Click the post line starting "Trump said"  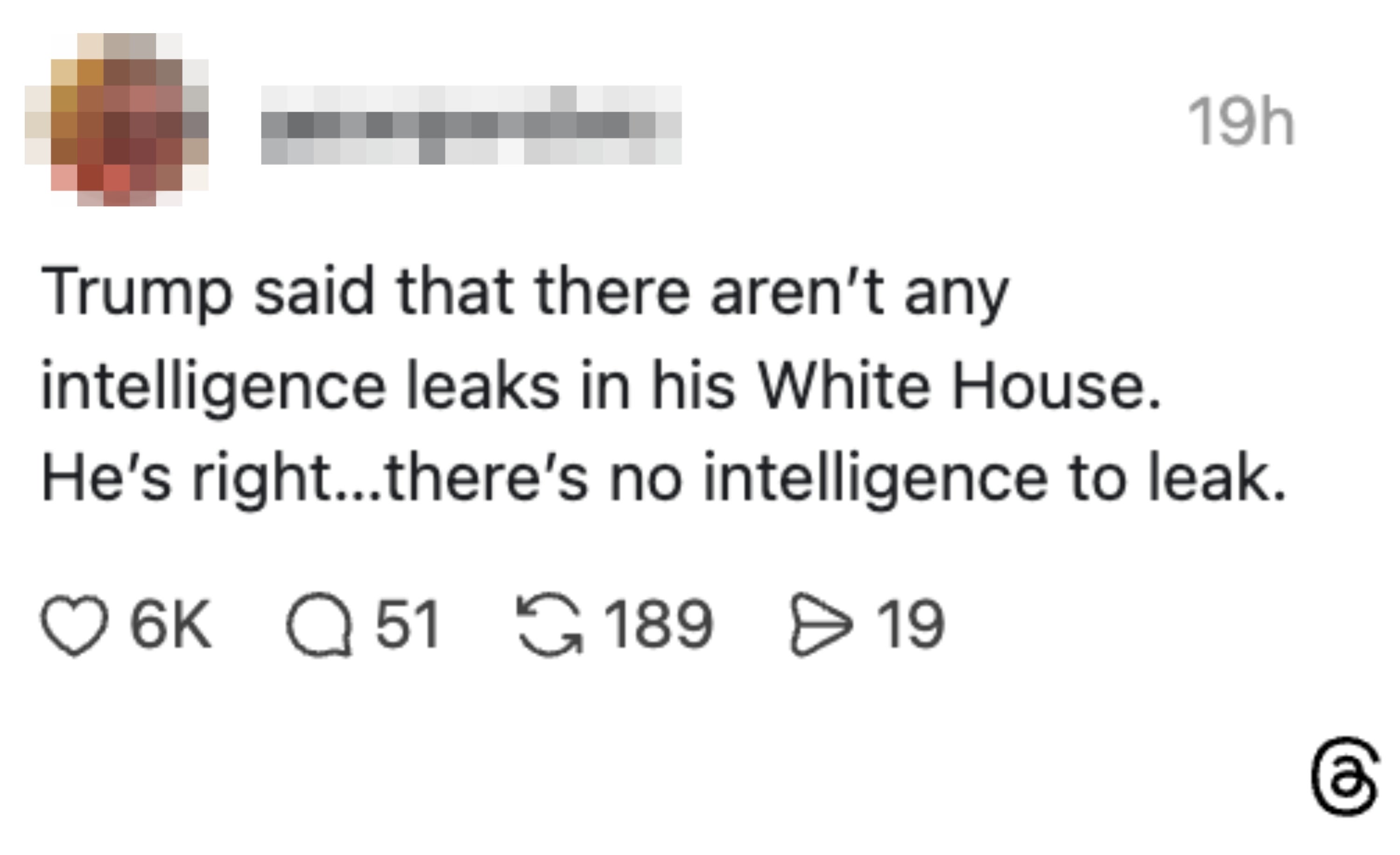pos(524,293)
